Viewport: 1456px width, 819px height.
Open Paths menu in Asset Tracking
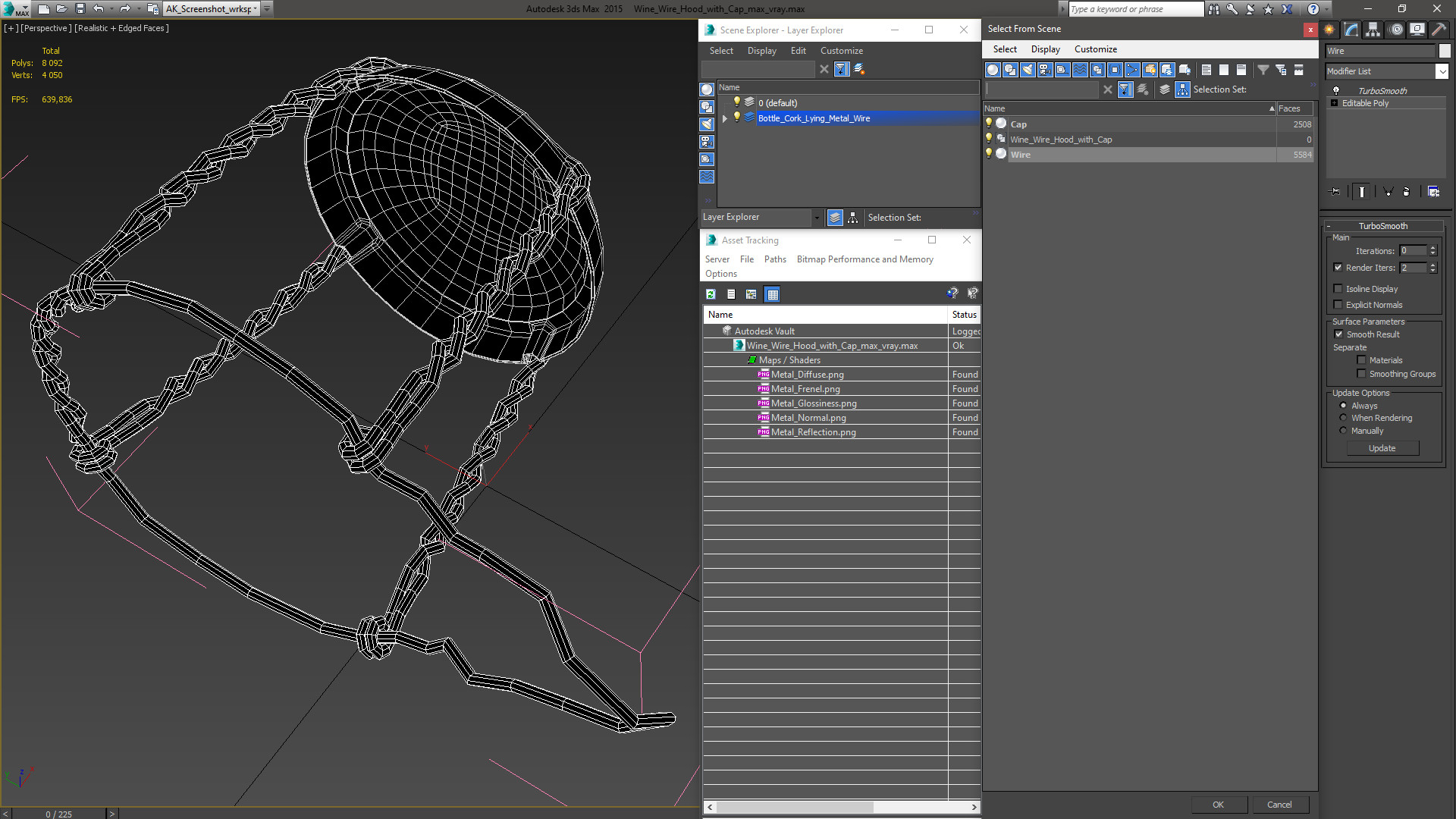(x=775, y=259)
